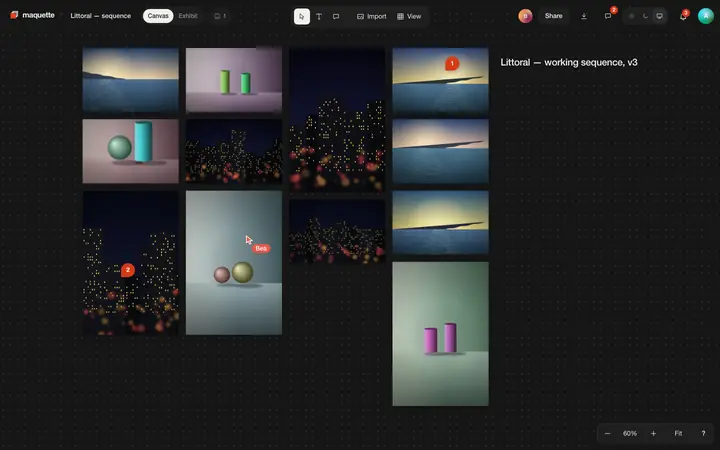Switch to dark theme moon icon
The width and height of the screenshot is (720, 450).
[x=645, y=16]
